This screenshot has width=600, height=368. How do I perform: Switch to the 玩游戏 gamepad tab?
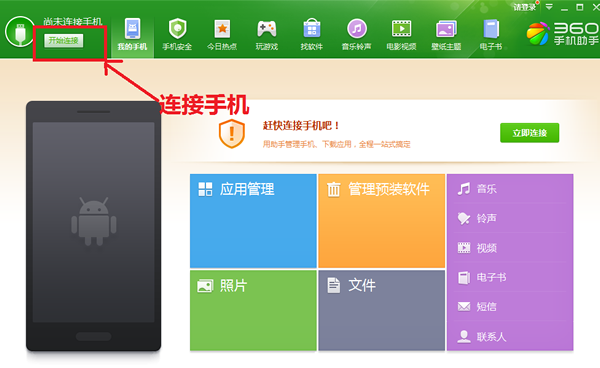coord(267,35)
